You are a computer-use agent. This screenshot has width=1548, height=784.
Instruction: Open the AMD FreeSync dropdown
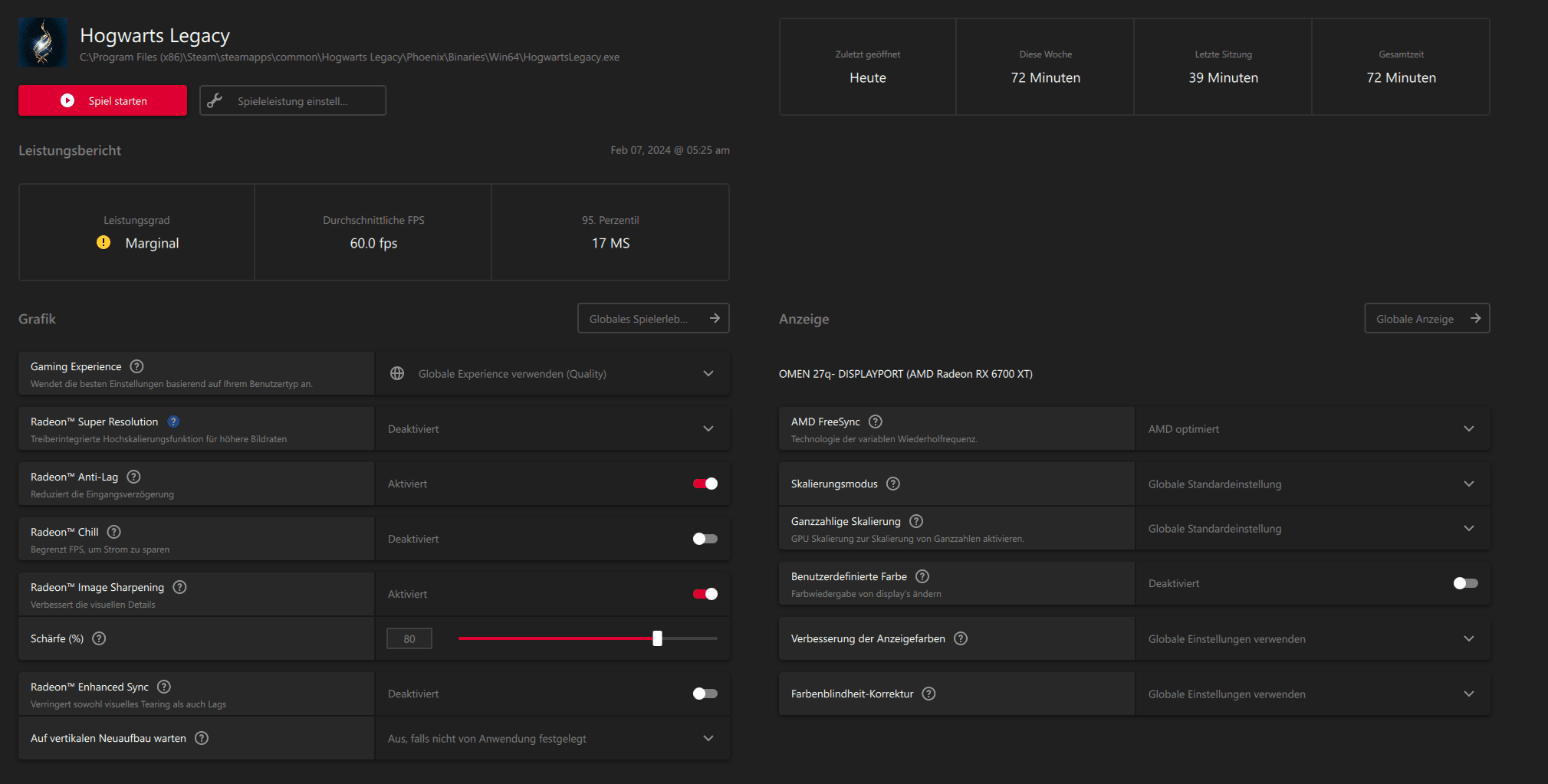point(1313,428)
